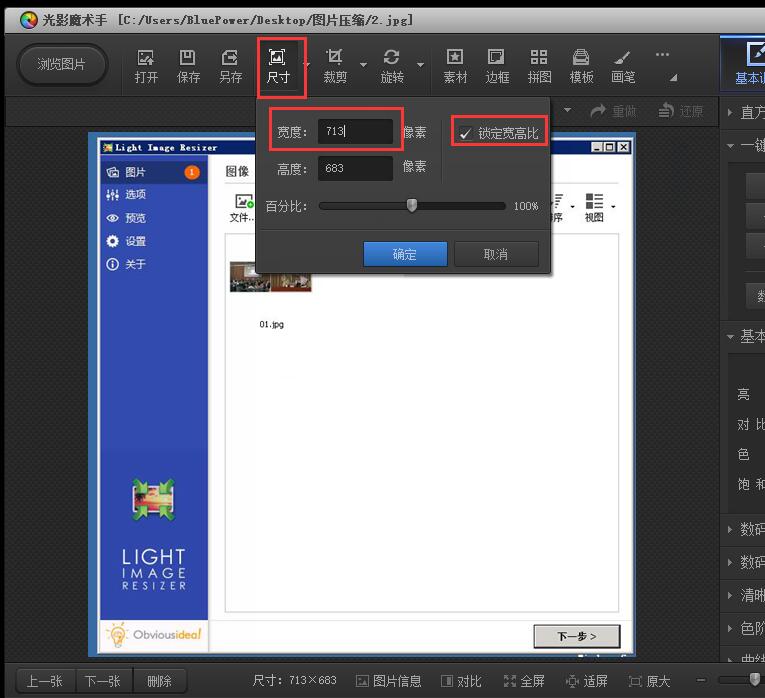The width and height of the screenshot is (765, 698).
Task: Click the 百分比 percentage slider handle
Action: tap(411, 206)
